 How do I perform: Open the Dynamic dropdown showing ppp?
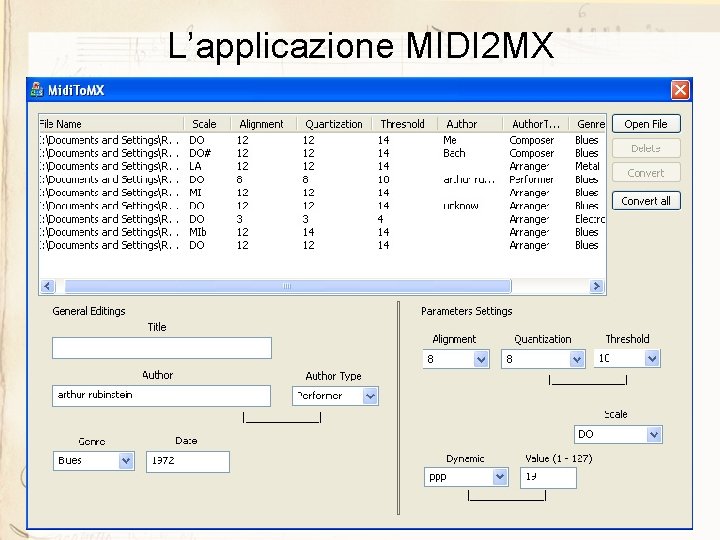[x=500, y=477]
